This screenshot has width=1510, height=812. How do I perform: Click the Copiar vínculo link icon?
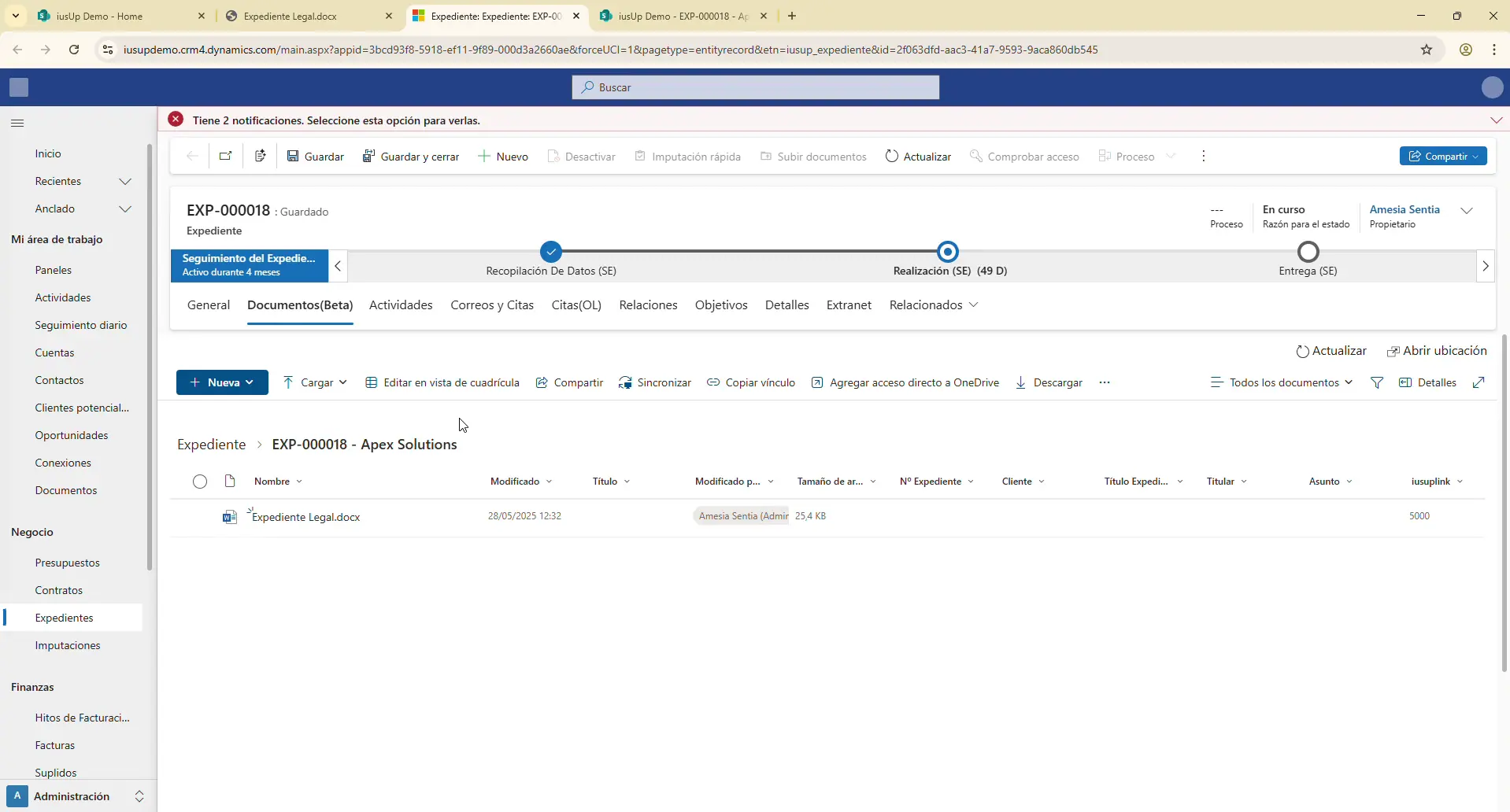click(713, 382)
